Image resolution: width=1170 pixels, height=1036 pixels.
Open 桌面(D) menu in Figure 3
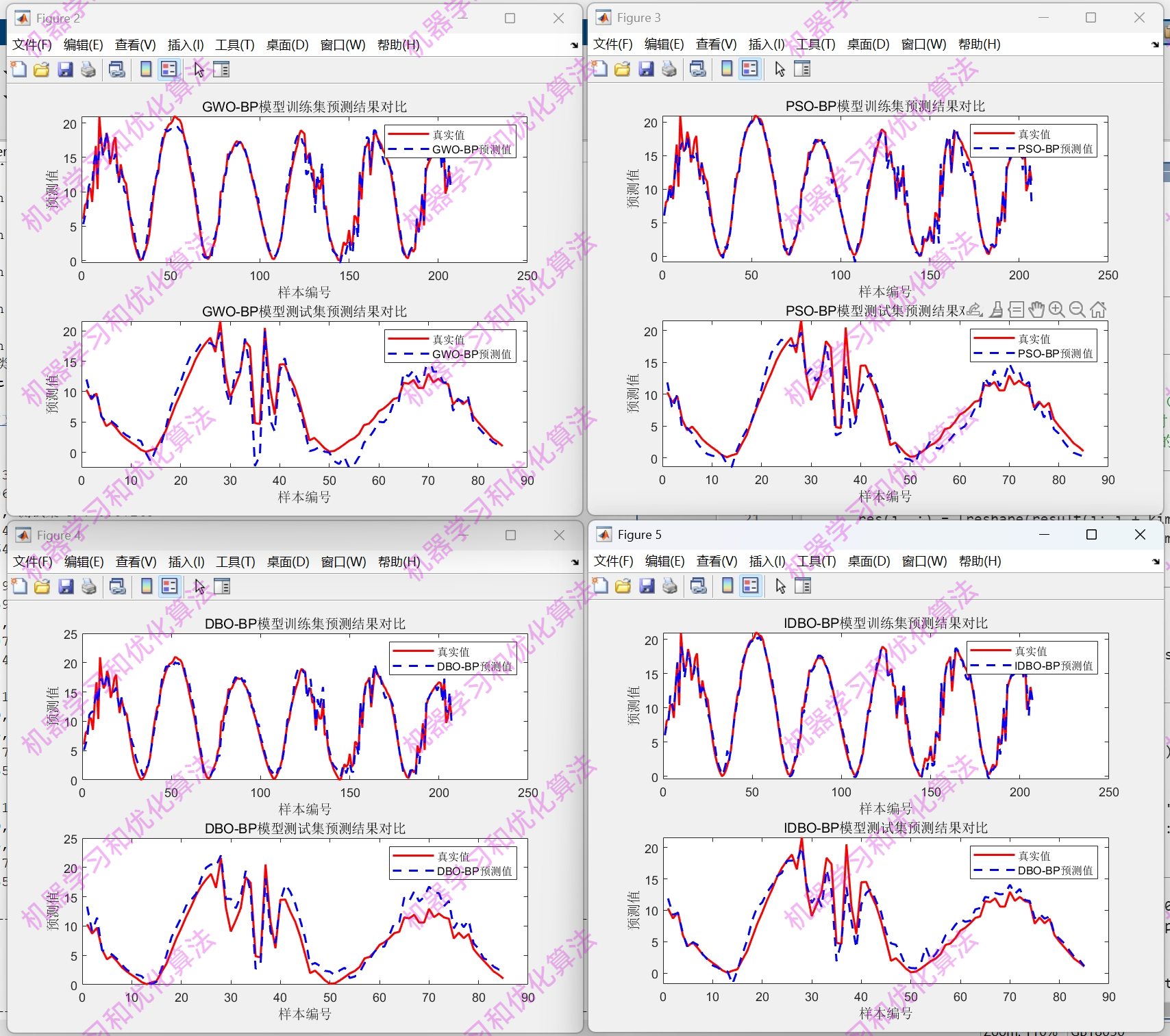click(868, 45)
